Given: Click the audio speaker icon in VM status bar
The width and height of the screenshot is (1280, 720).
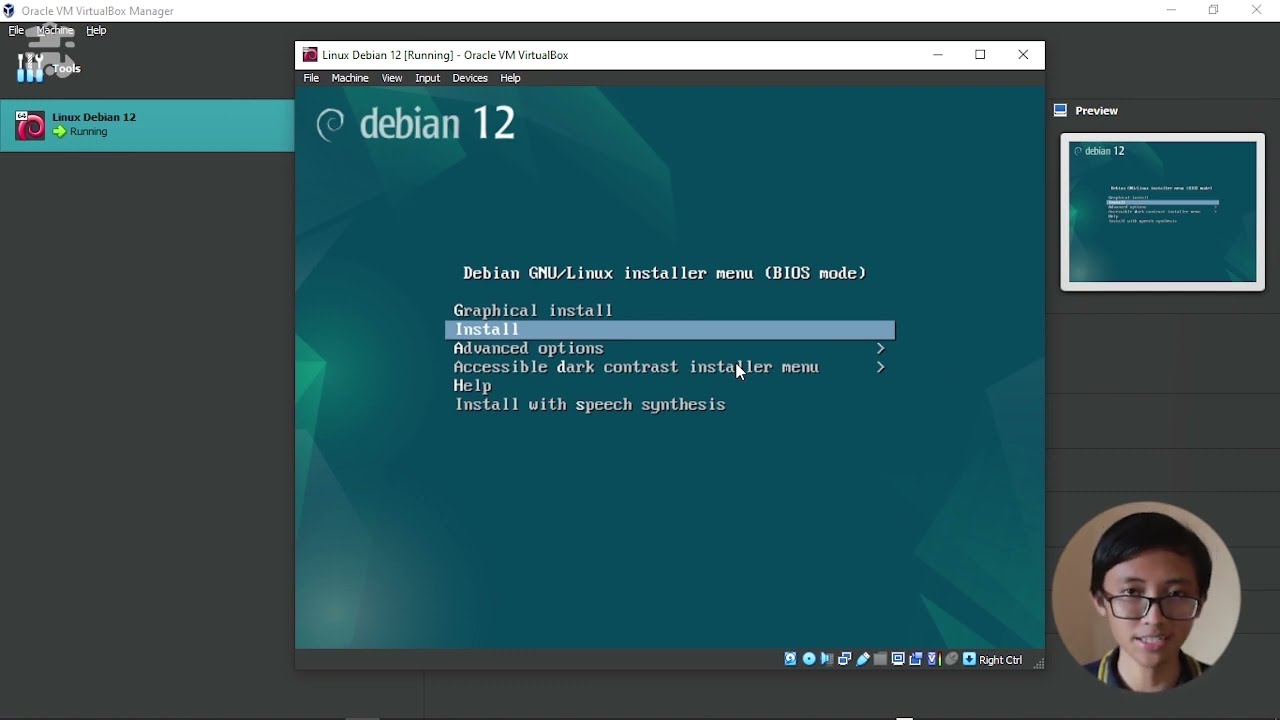Looking at the screenshot, I should (x=827, y=659).
